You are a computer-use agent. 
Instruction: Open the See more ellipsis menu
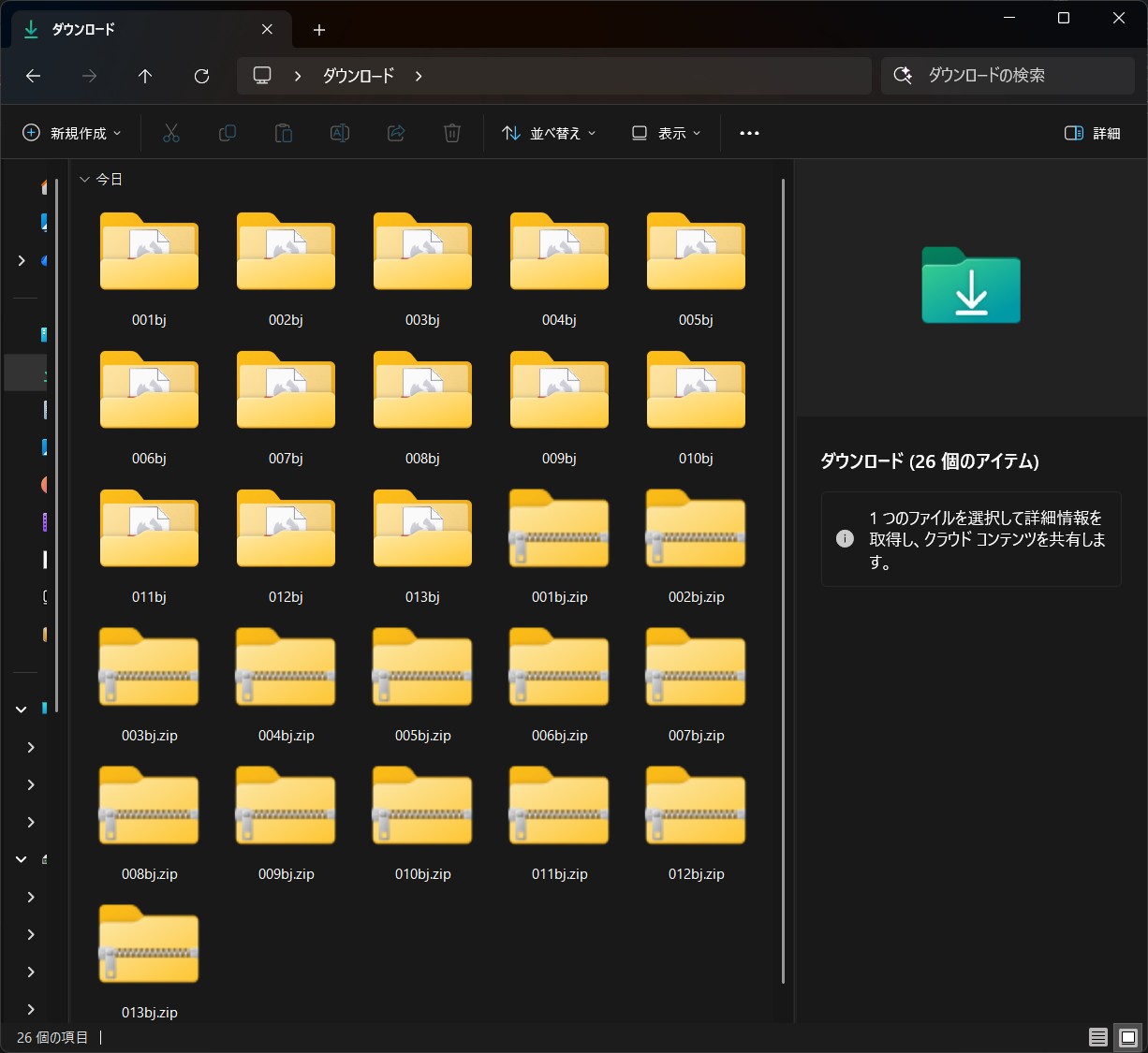tap(749, 133)
